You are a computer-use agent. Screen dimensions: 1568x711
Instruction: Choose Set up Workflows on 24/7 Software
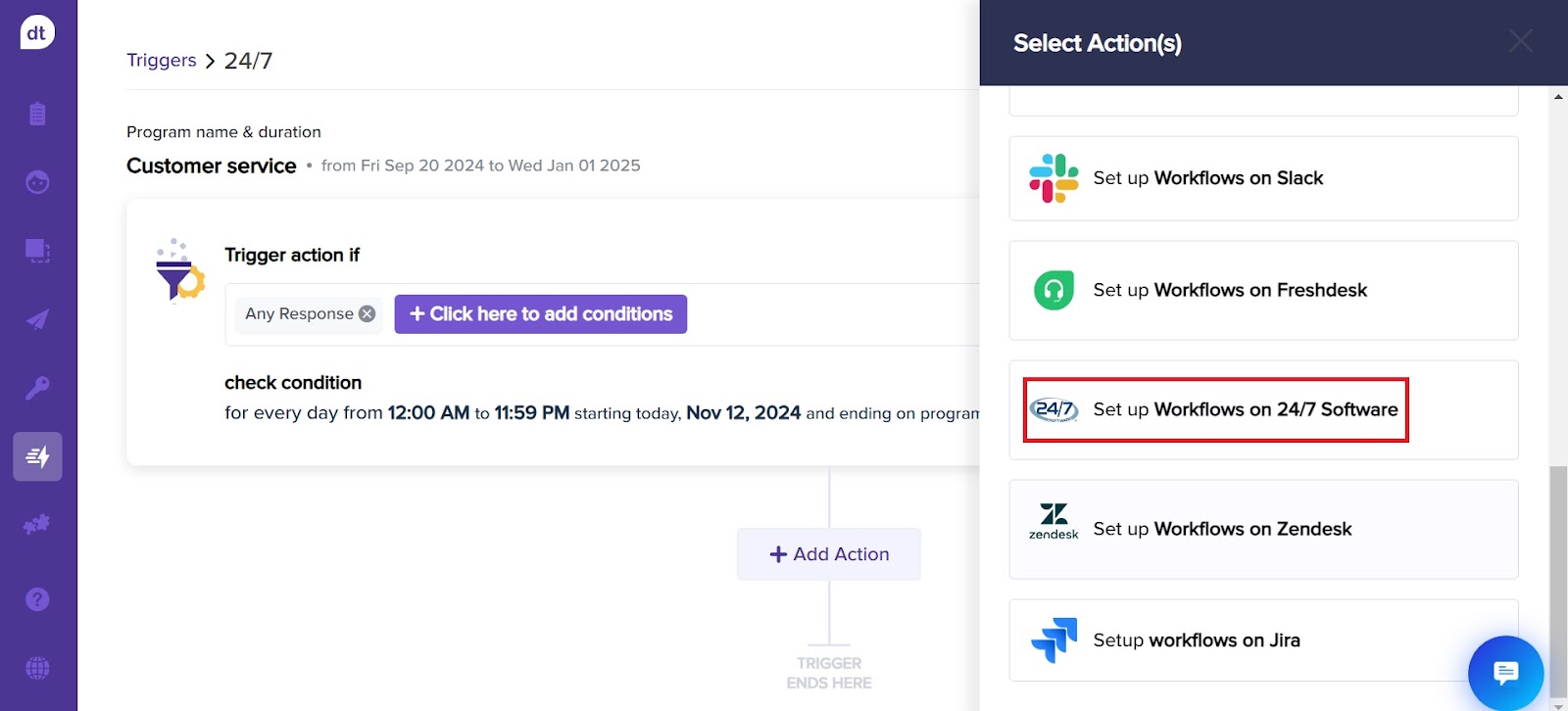1263,410
